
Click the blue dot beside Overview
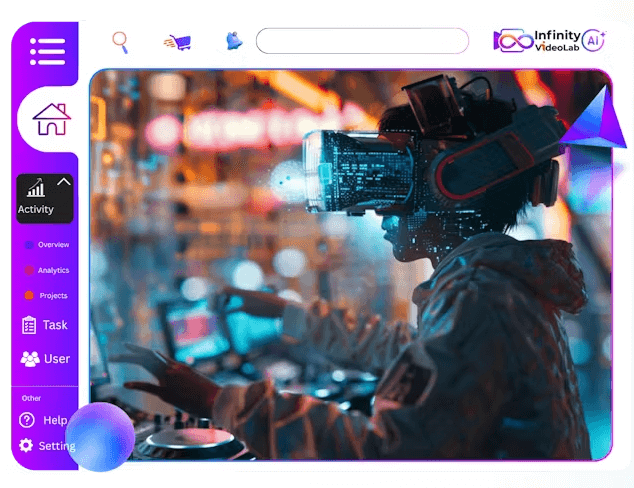tap(29, 245)
